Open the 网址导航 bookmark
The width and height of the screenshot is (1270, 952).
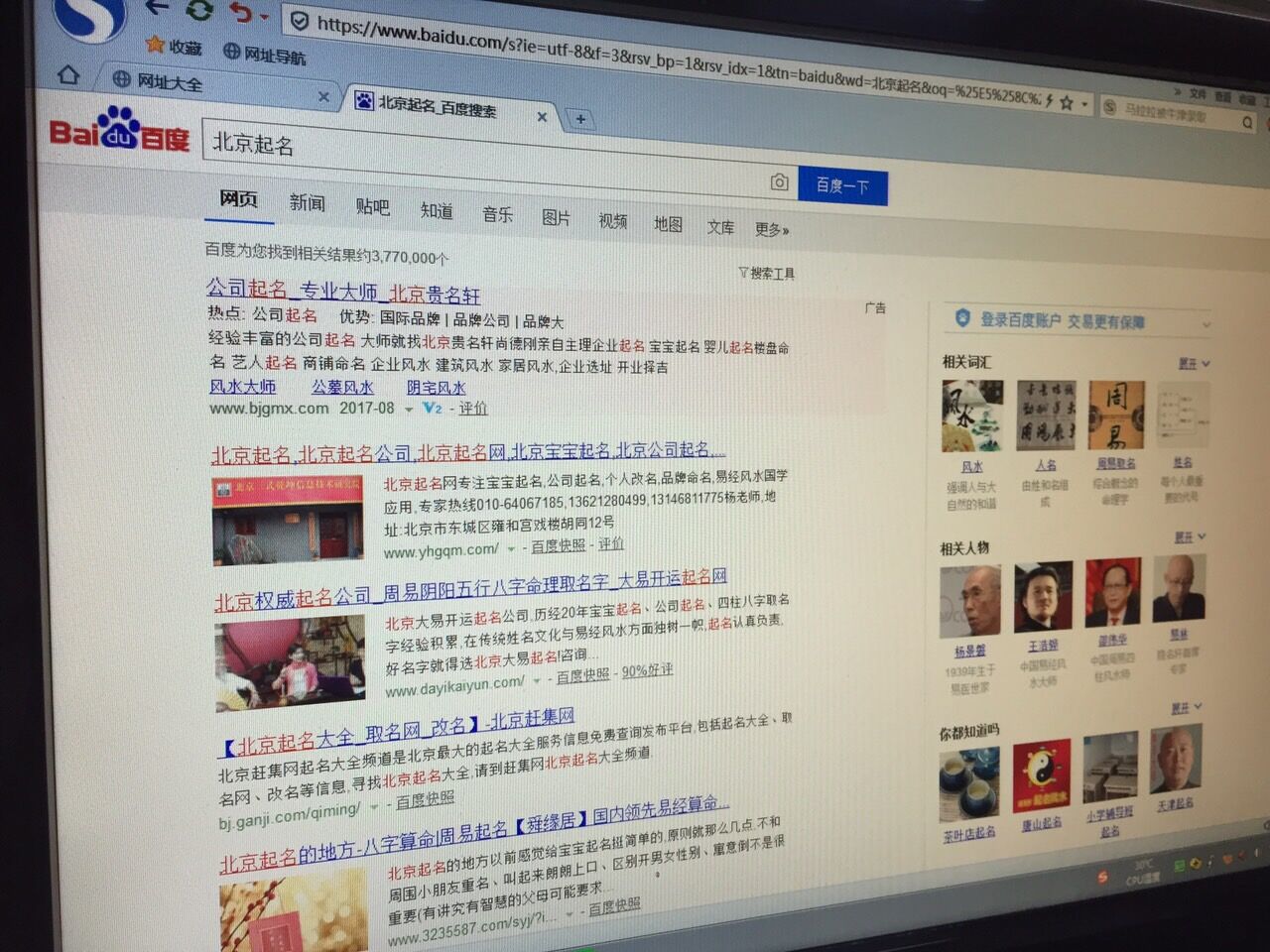coord(265,54)
